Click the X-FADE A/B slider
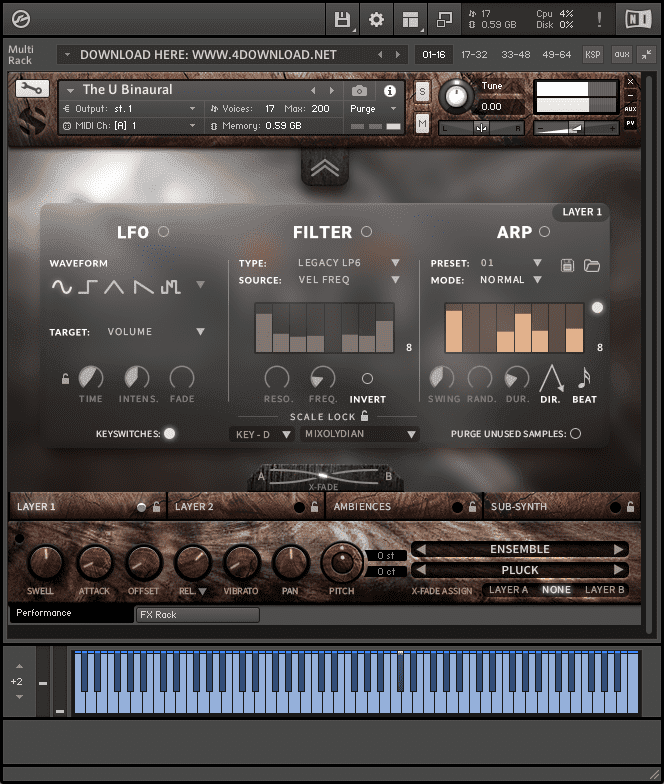 click(324, 475)
